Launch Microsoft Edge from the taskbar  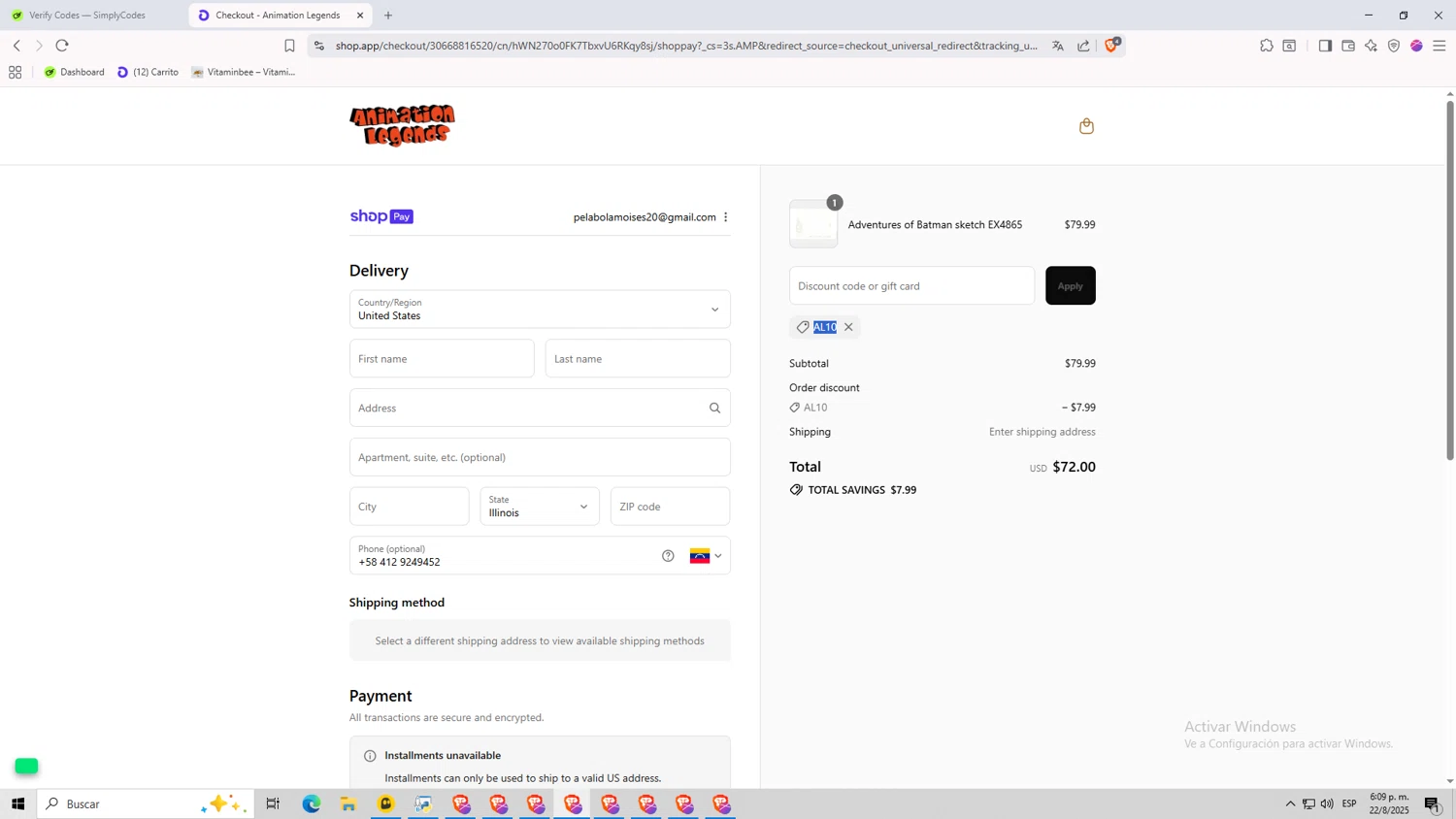point(312,803)
